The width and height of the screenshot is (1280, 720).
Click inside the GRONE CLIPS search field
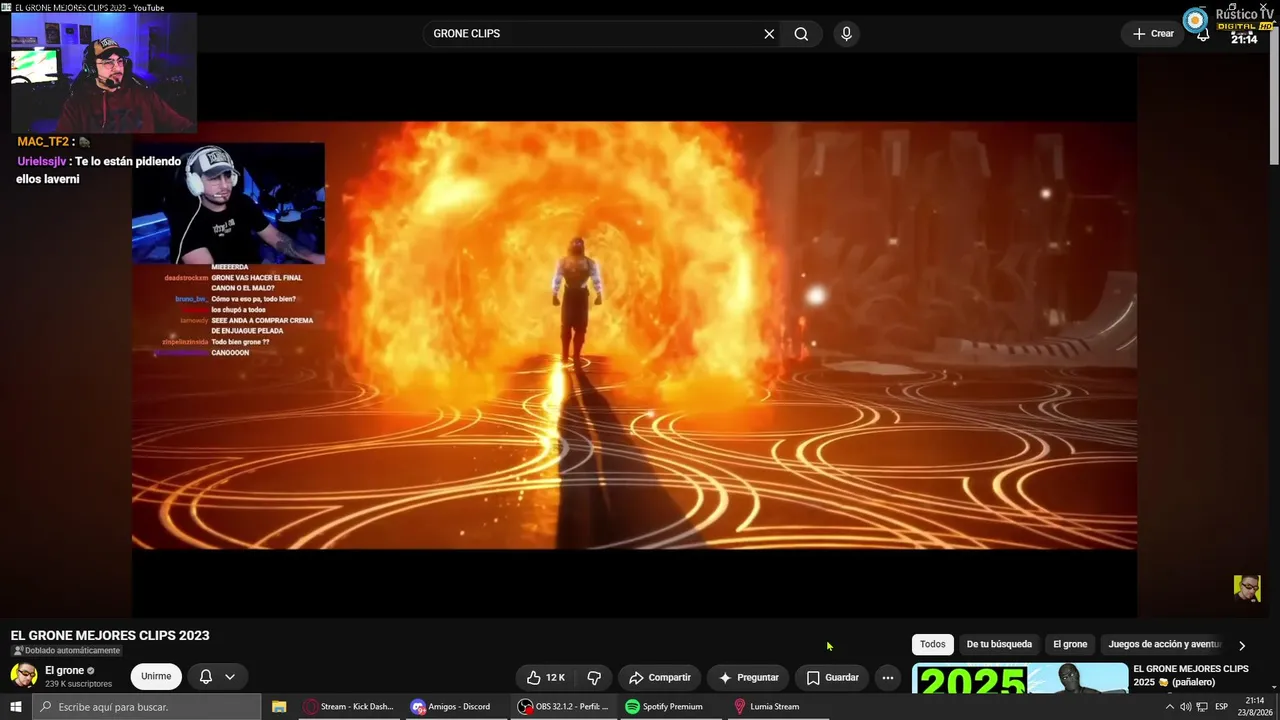pyautogui.click(x=594, y=34)
